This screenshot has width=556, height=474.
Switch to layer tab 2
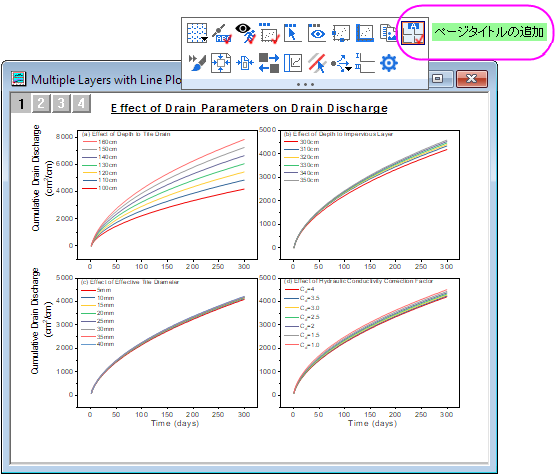(41, 104)
